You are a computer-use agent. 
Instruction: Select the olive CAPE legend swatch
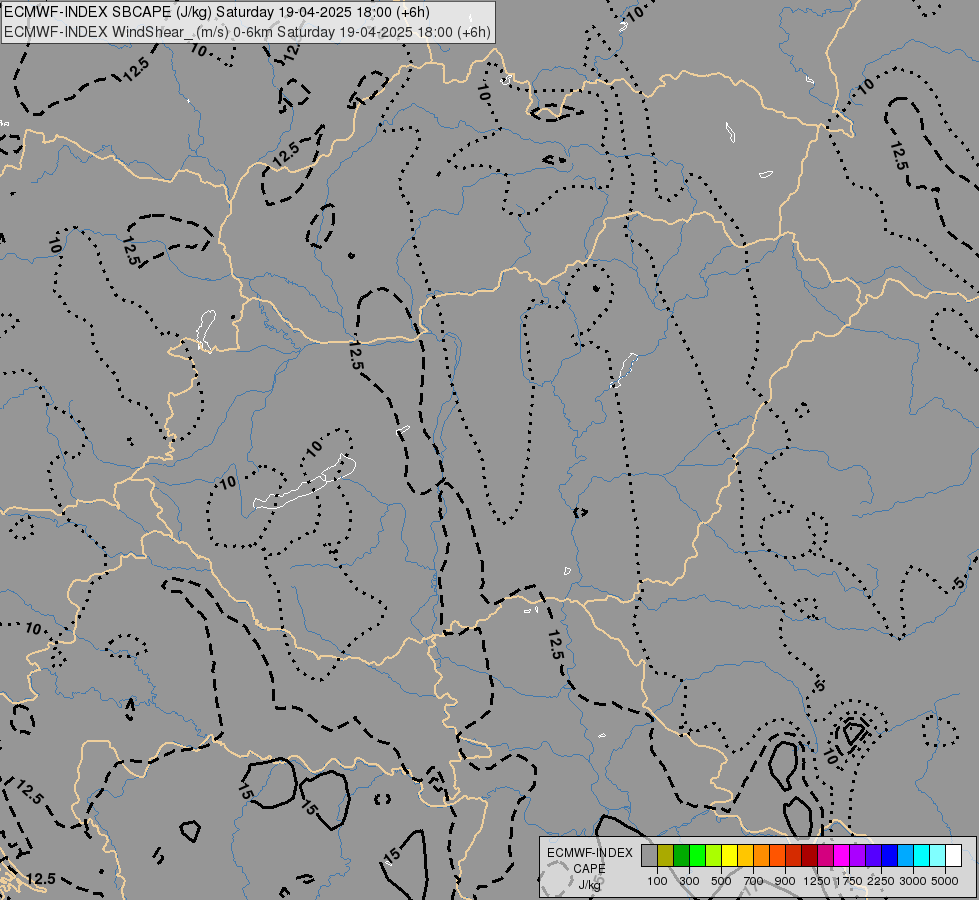pyautogui.click(x=666, y=856)
